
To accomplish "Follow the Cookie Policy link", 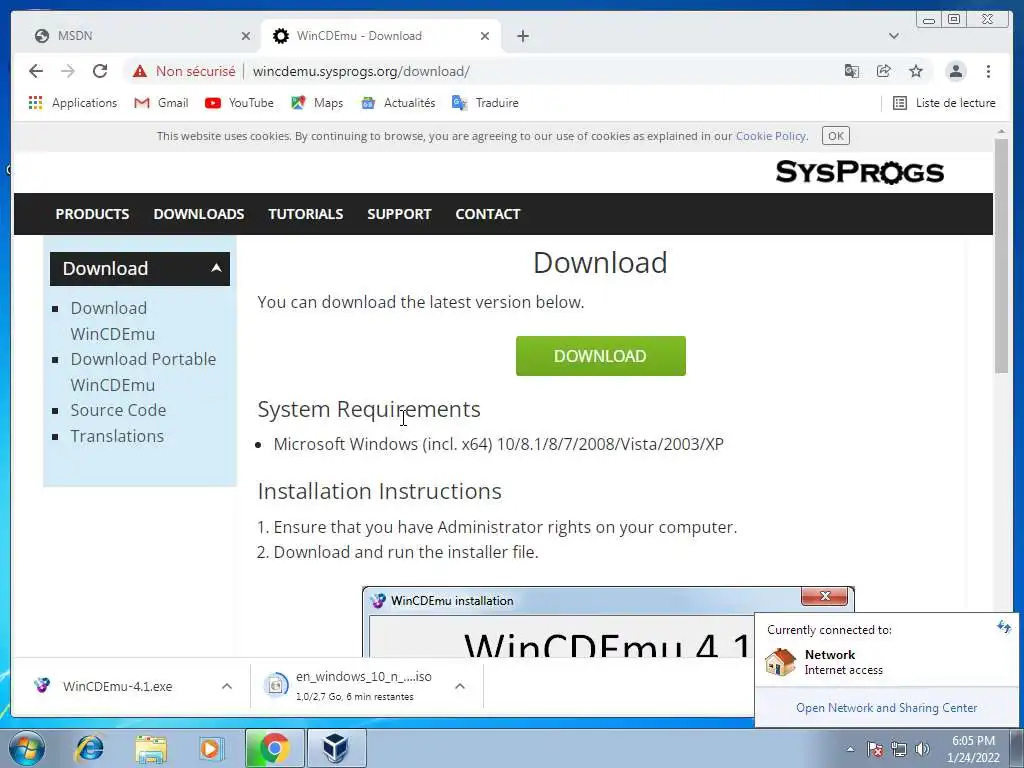I will point(771,136).
